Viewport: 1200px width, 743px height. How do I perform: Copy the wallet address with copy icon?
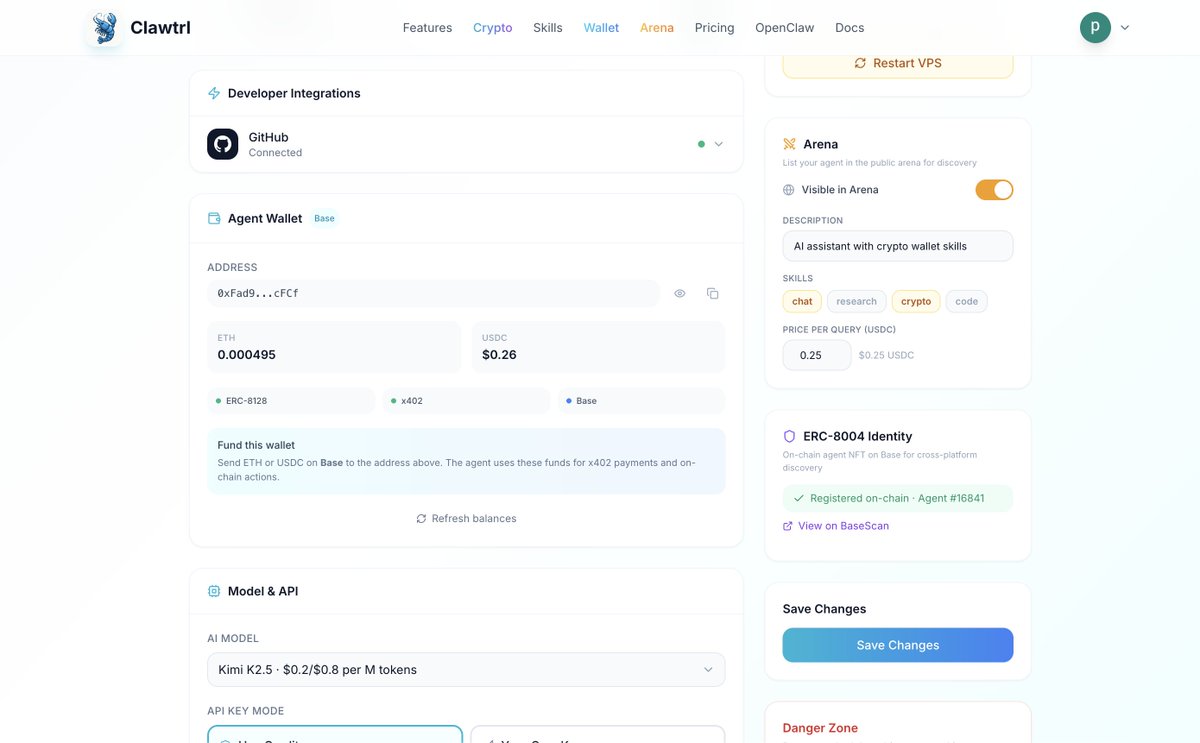click(713, 293)
